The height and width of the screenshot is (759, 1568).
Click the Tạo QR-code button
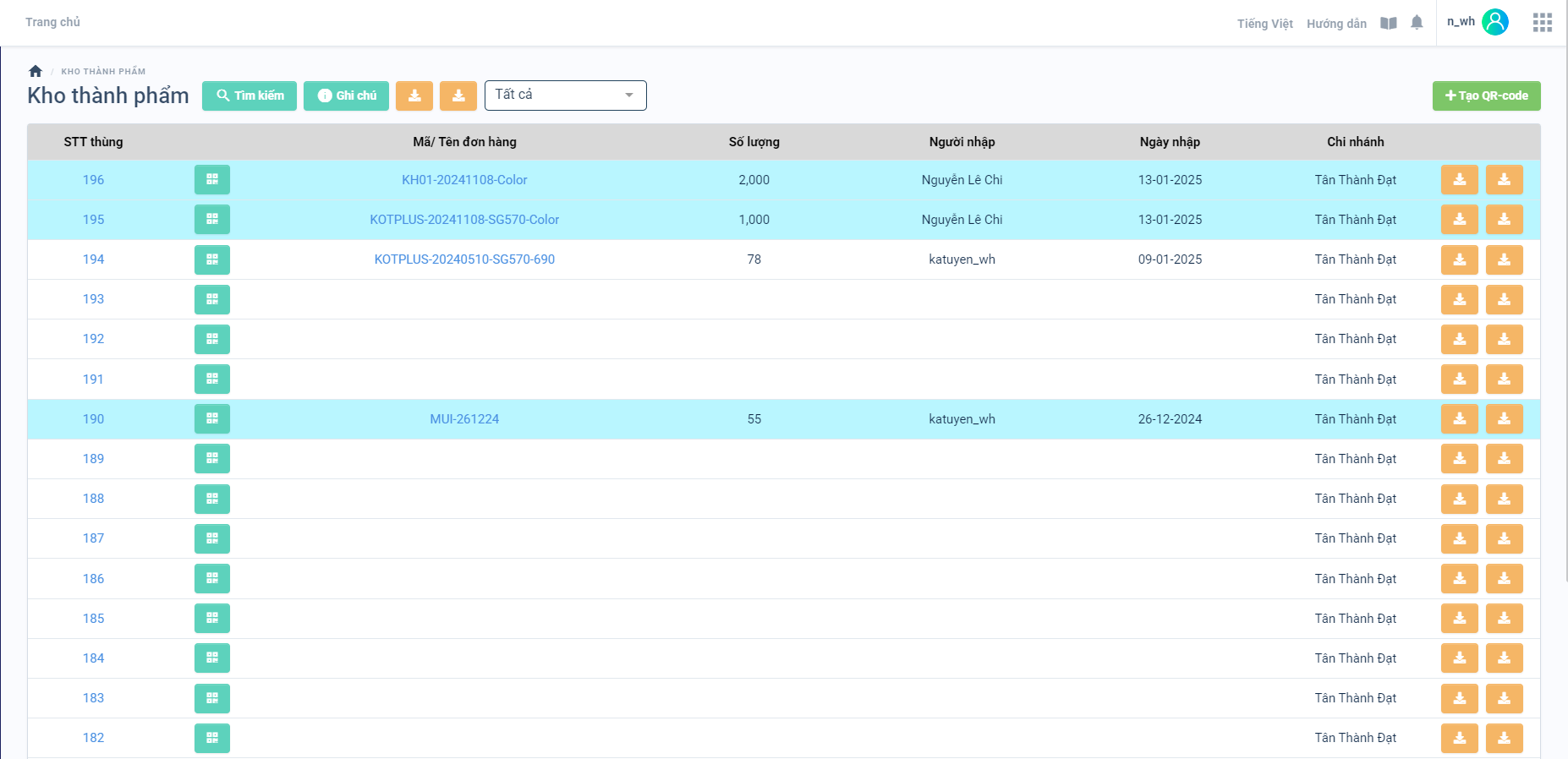(x=1487, y=96)
